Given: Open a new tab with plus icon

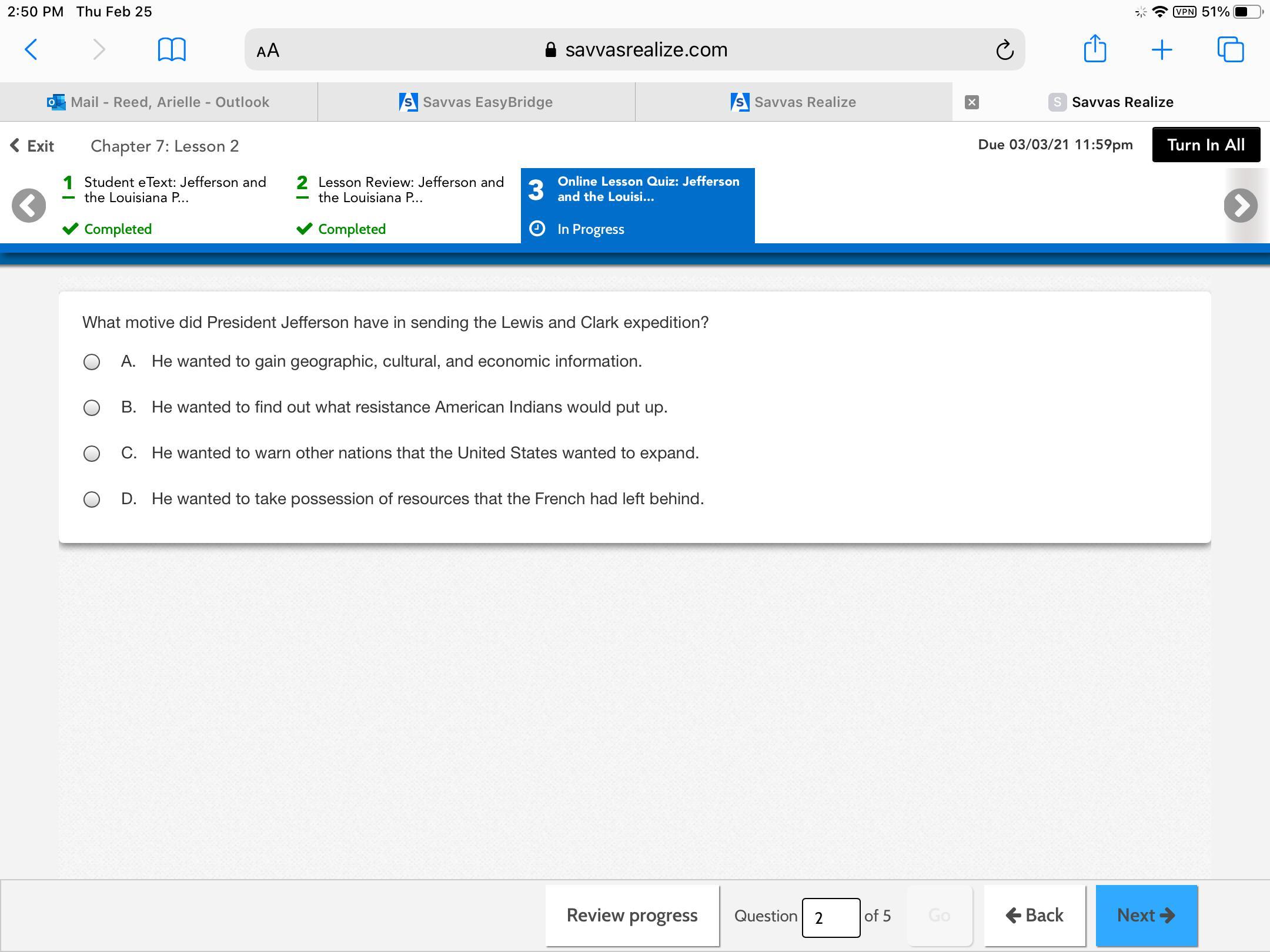Looking at the screenshot, I should tap(1161, 50).
